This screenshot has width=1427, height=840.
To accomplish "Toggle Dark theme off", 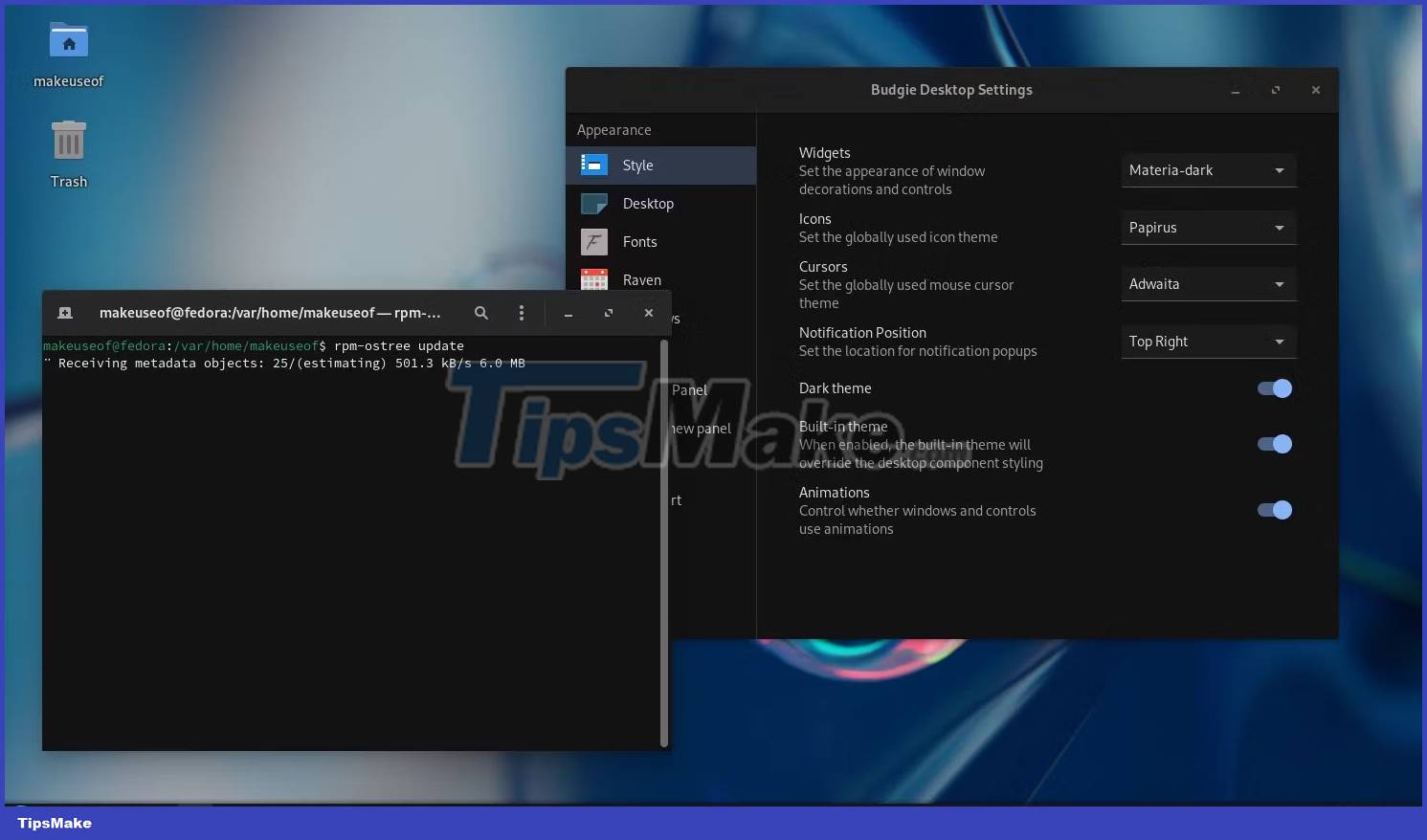I will 1274,387.
